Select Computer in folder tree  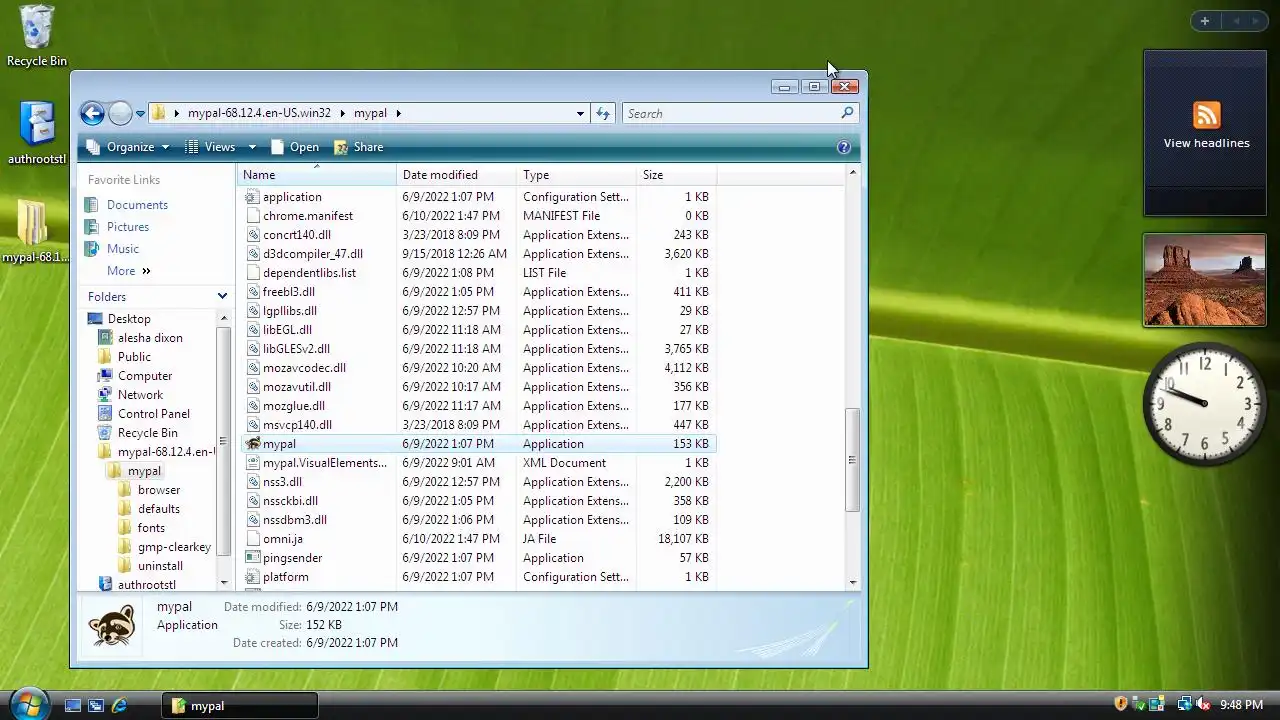coord(145,376)
